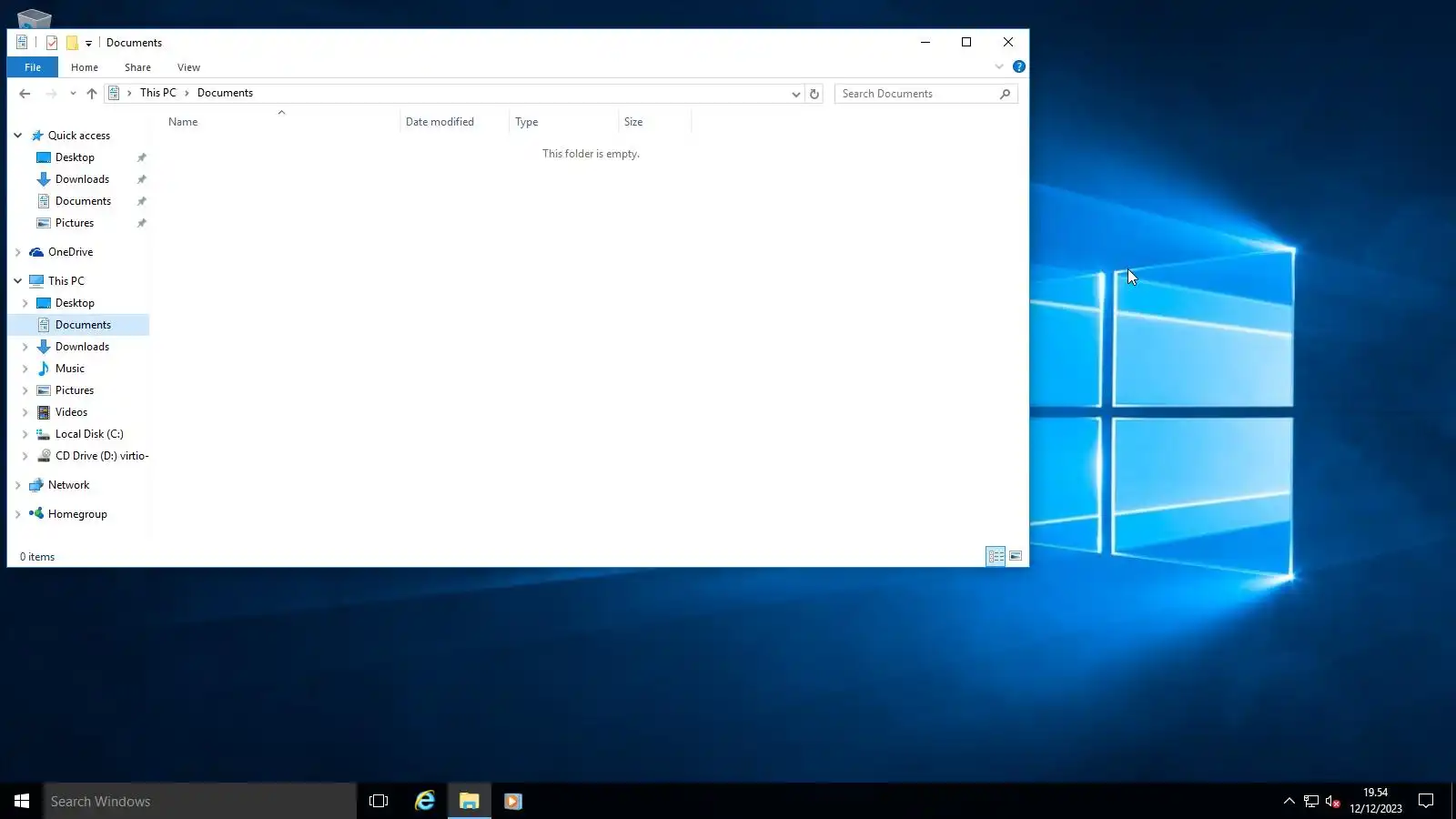Go back with the Back arrow
This screenshot has height=819, width=1456.
tap(25, 94)
